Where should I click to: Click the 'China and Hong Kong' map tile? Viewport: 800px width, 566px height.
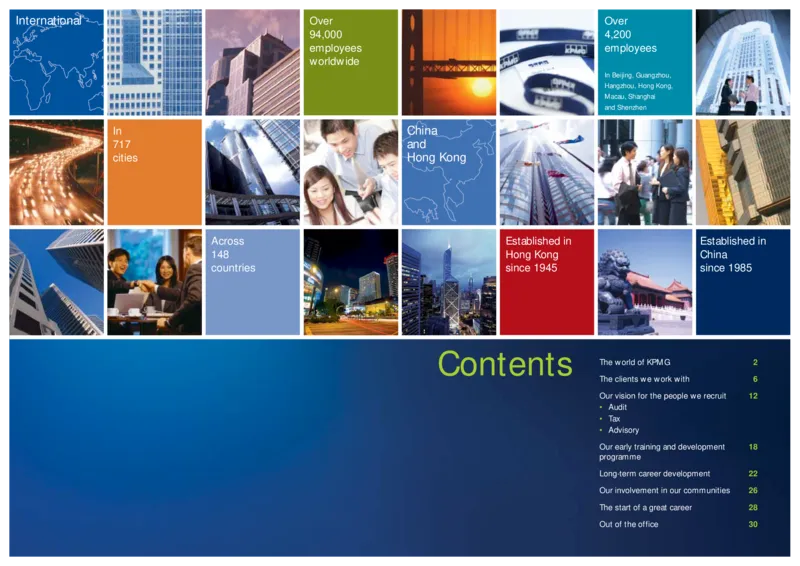click(x=448, y=172)
